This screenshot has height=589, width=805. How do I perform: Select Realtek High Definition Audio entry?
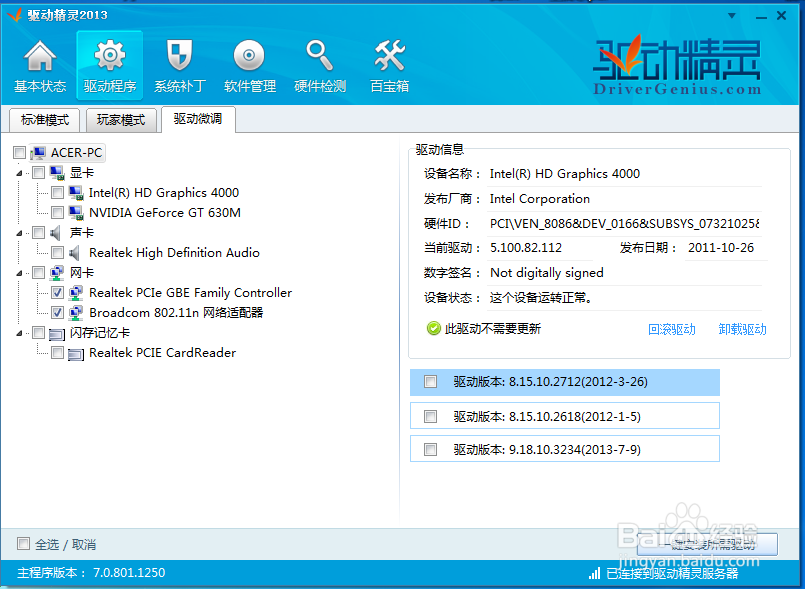175,253
